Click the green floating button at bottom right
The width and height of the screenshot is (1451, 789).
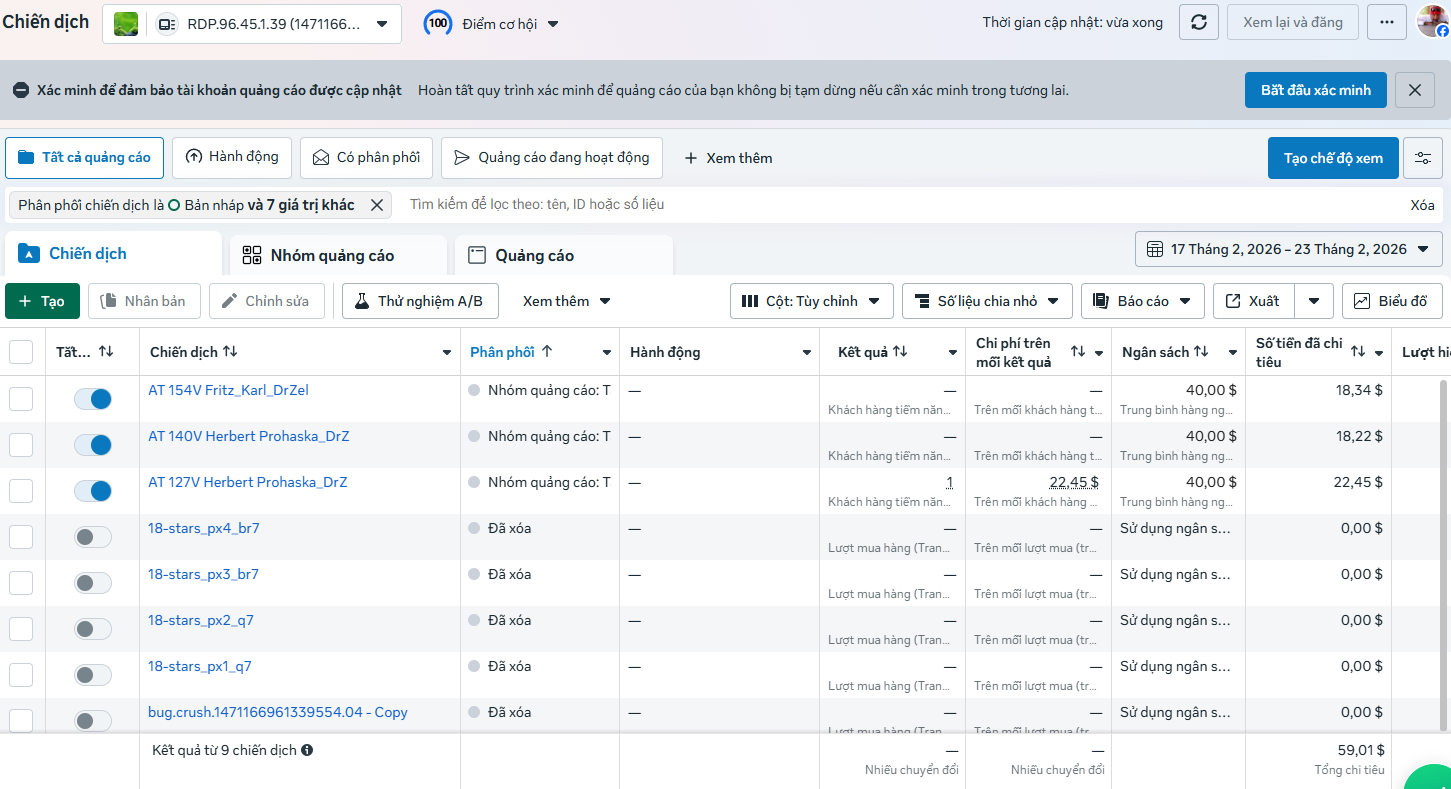[x=1430, y=780]
